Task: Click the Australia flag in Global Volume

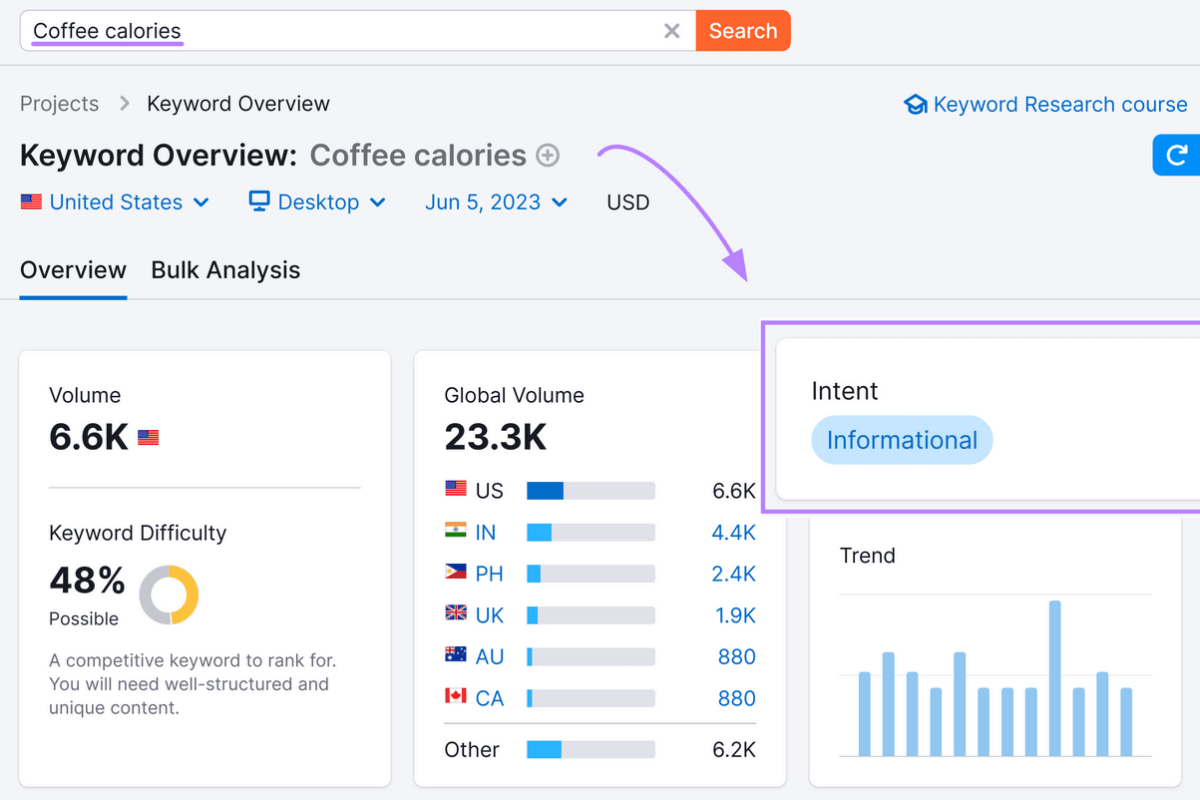Action: 455,656
